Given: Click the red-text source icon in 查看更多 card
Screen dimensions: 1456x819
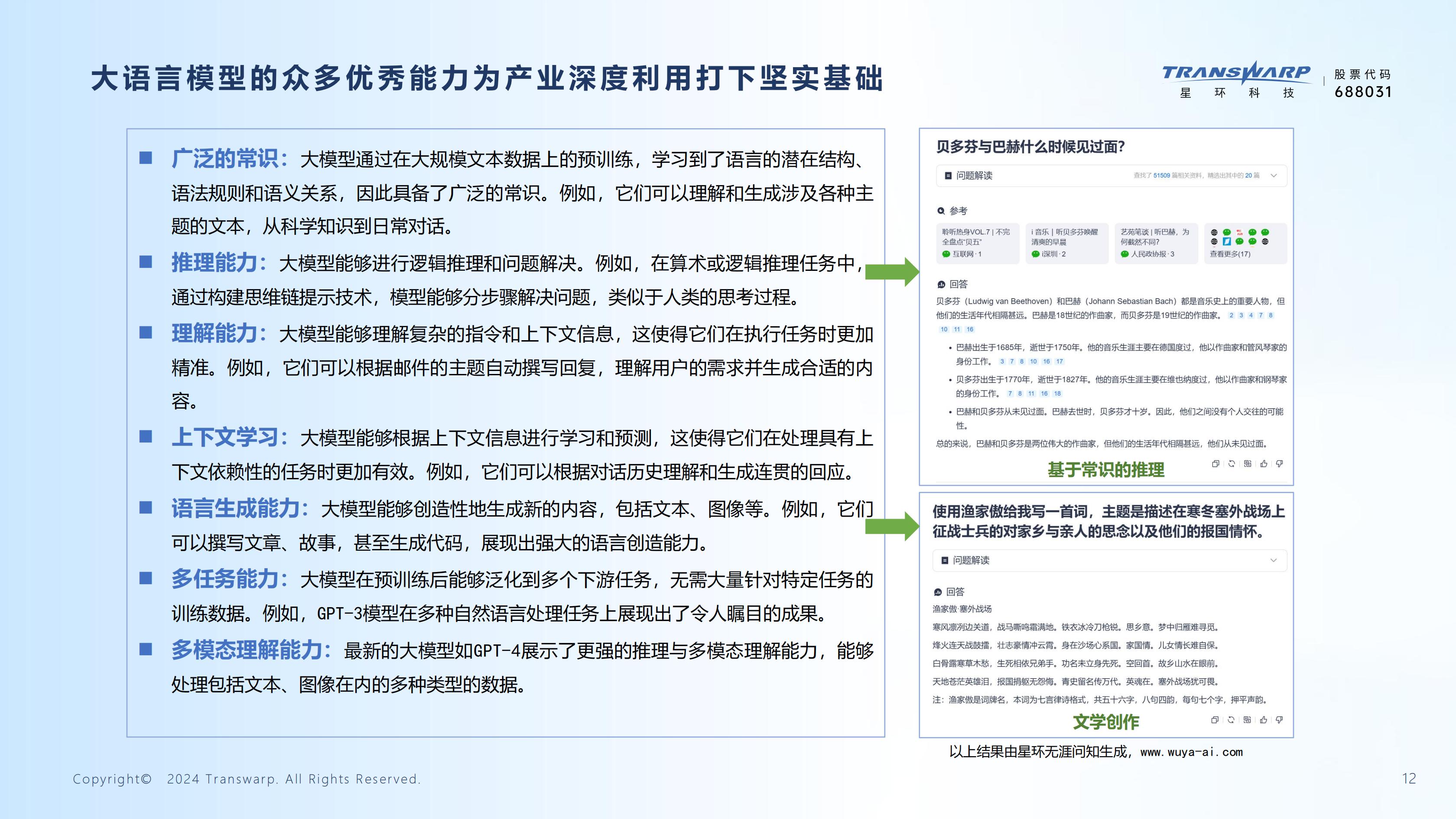Looking at the screenshot, I should [x=1239, y=232].
